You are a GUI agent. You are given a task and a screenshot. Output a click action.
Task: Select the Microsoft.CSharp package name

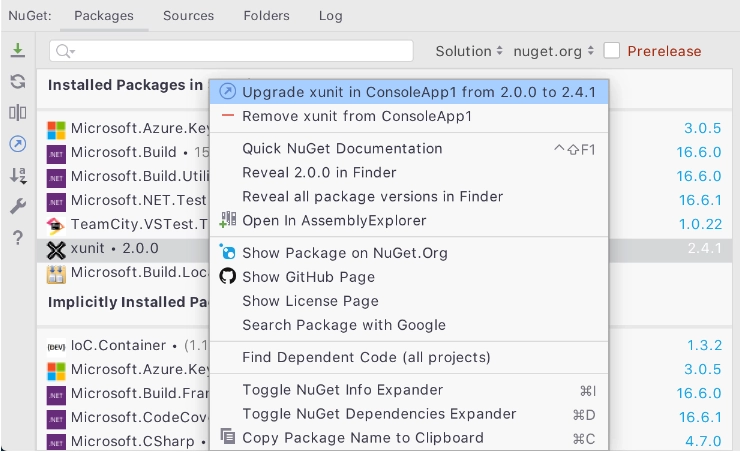(133, 441)
